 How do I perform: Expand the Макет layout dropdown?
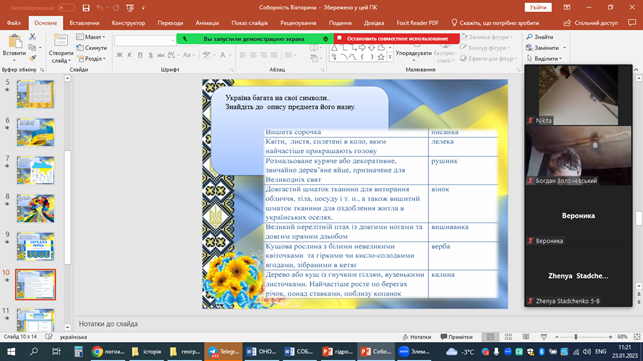91,37
